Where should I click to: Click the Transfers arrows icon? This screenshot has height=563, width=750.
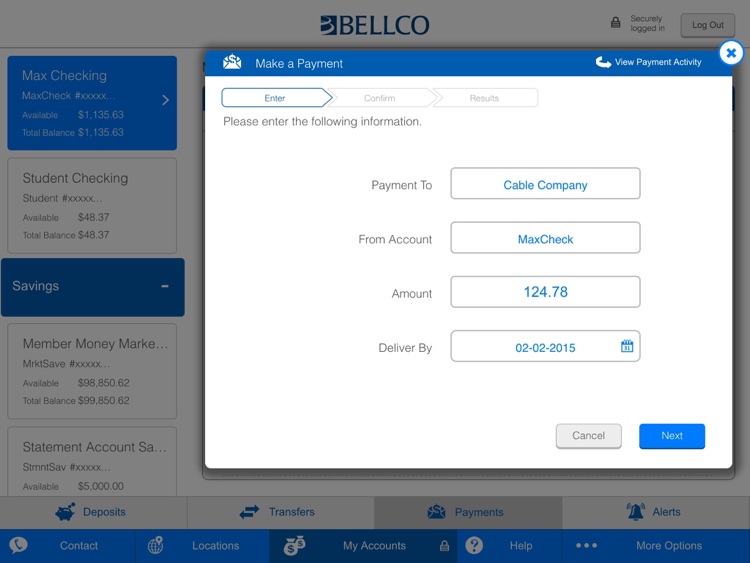click(x=249, y=512)
